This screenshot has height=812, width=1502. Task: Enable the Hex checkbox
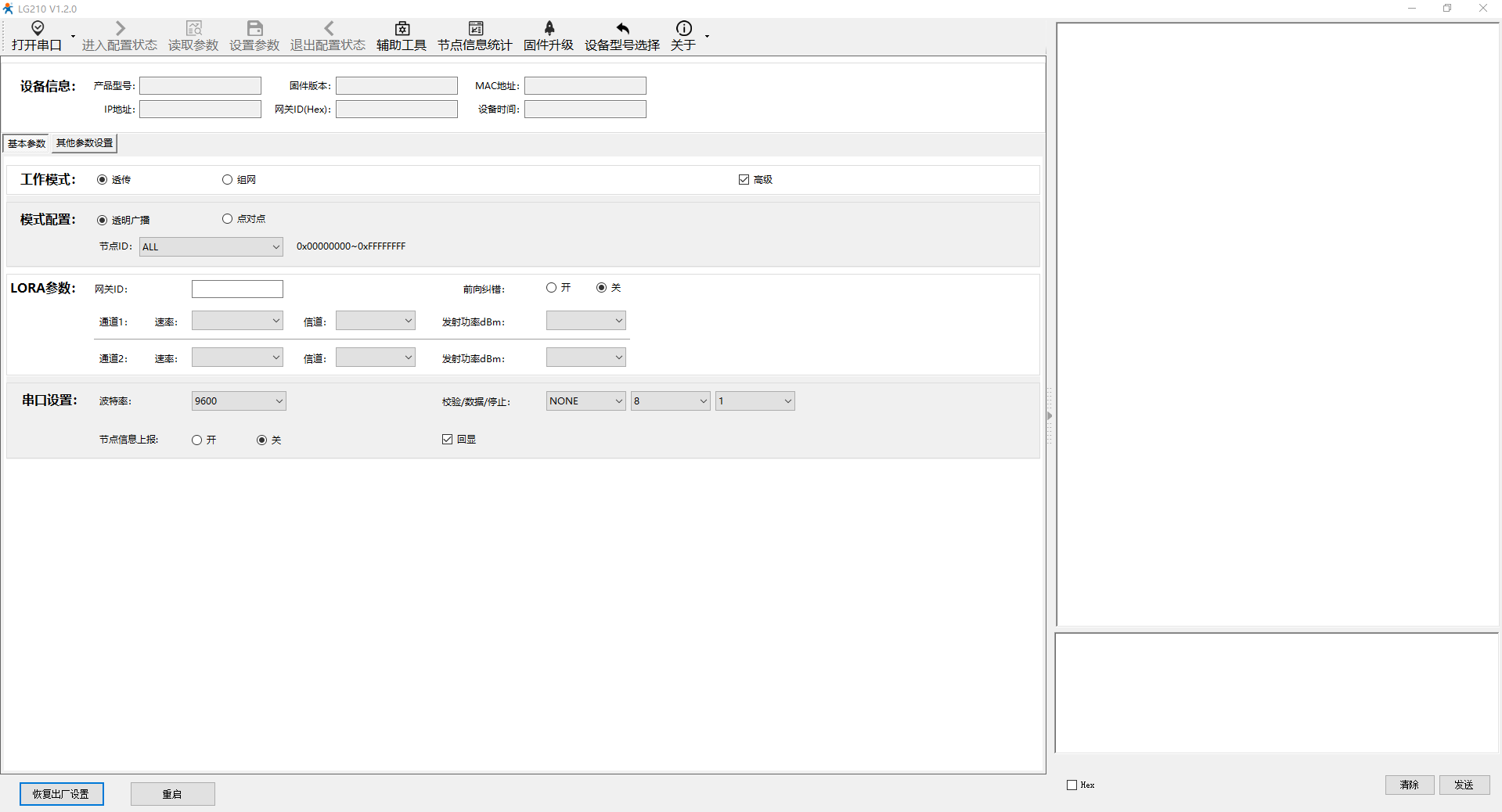1072,785
